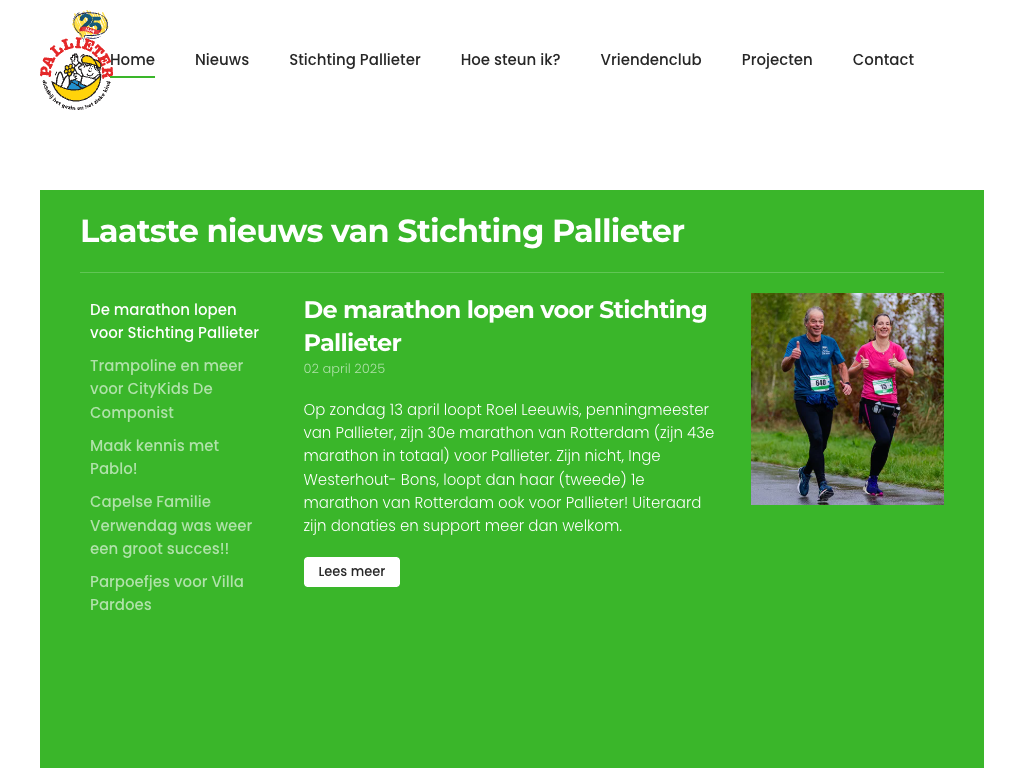Image resolution: width=1024 pixels, height=768 pixels.
Task: Select the Hoe steun ik? menu item
Action: pyautogui.click(x=510, y=59)
